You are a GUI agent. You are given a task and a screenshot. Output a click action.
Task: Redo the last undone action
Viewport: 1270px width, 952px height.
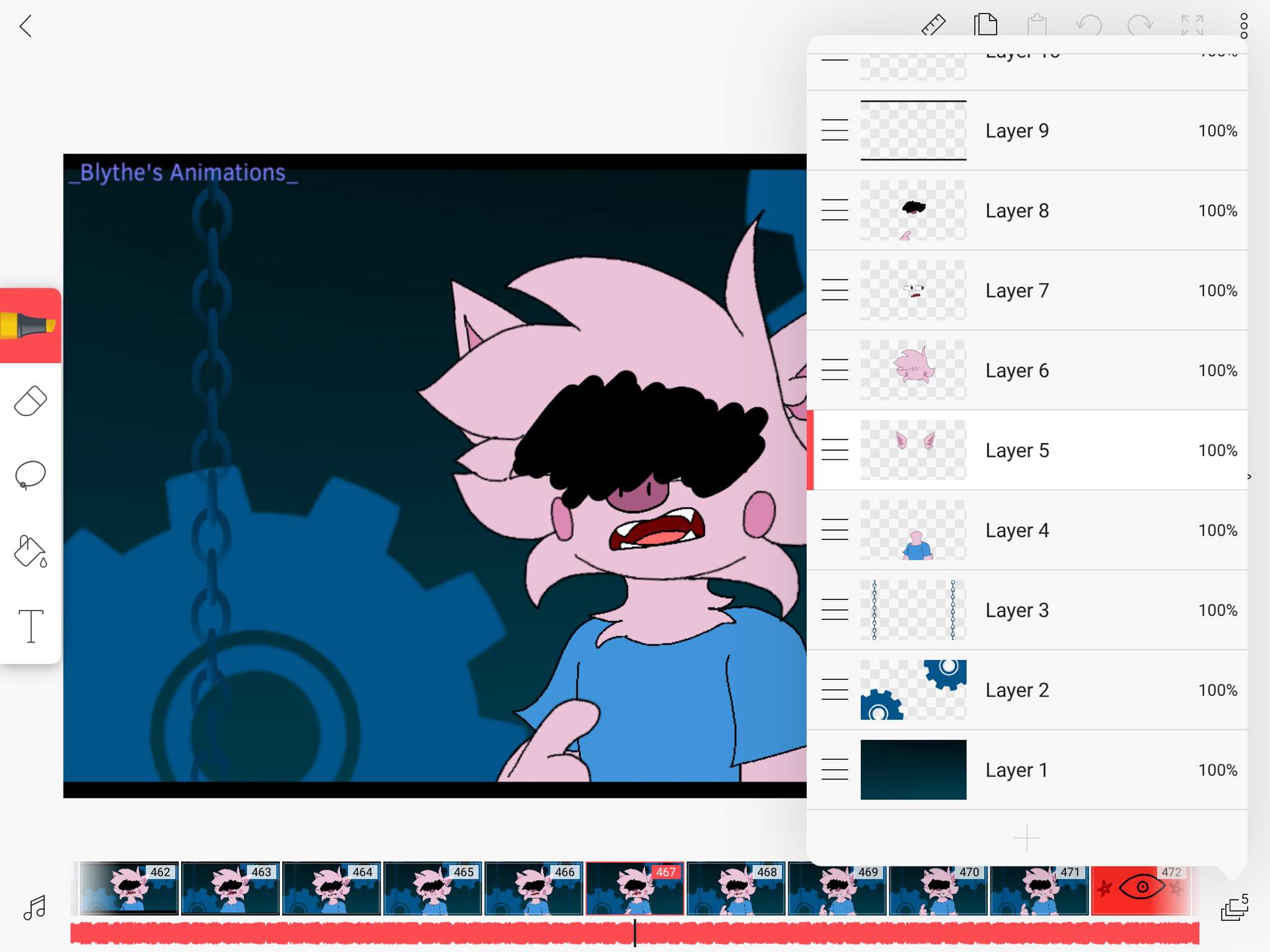coord(1140,25)
